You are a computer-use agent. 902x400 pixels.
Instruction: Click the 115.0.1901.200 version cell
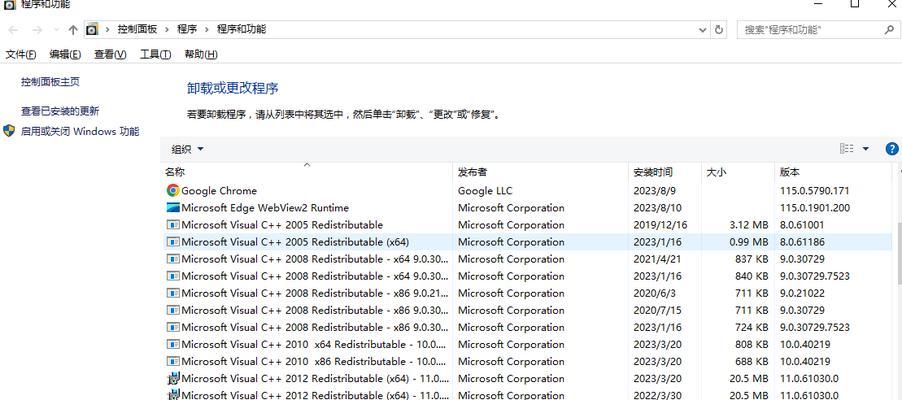coord(814,208)
